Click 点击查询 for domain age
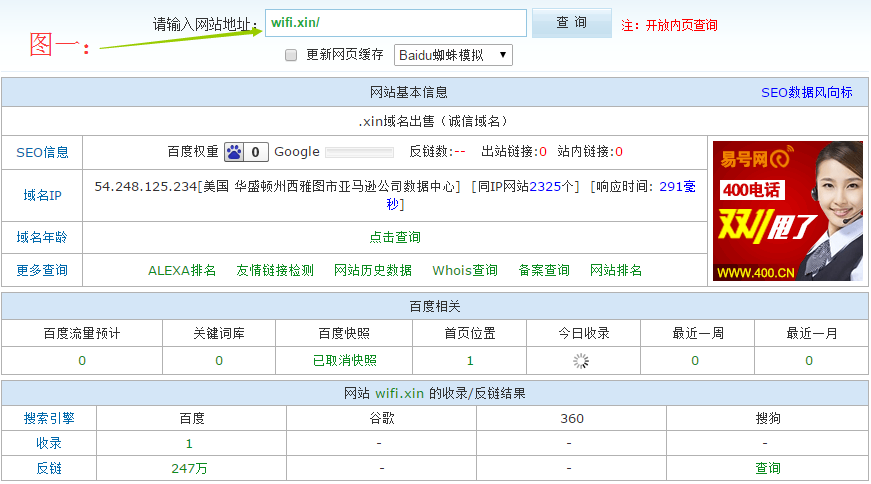 (395, 237)
